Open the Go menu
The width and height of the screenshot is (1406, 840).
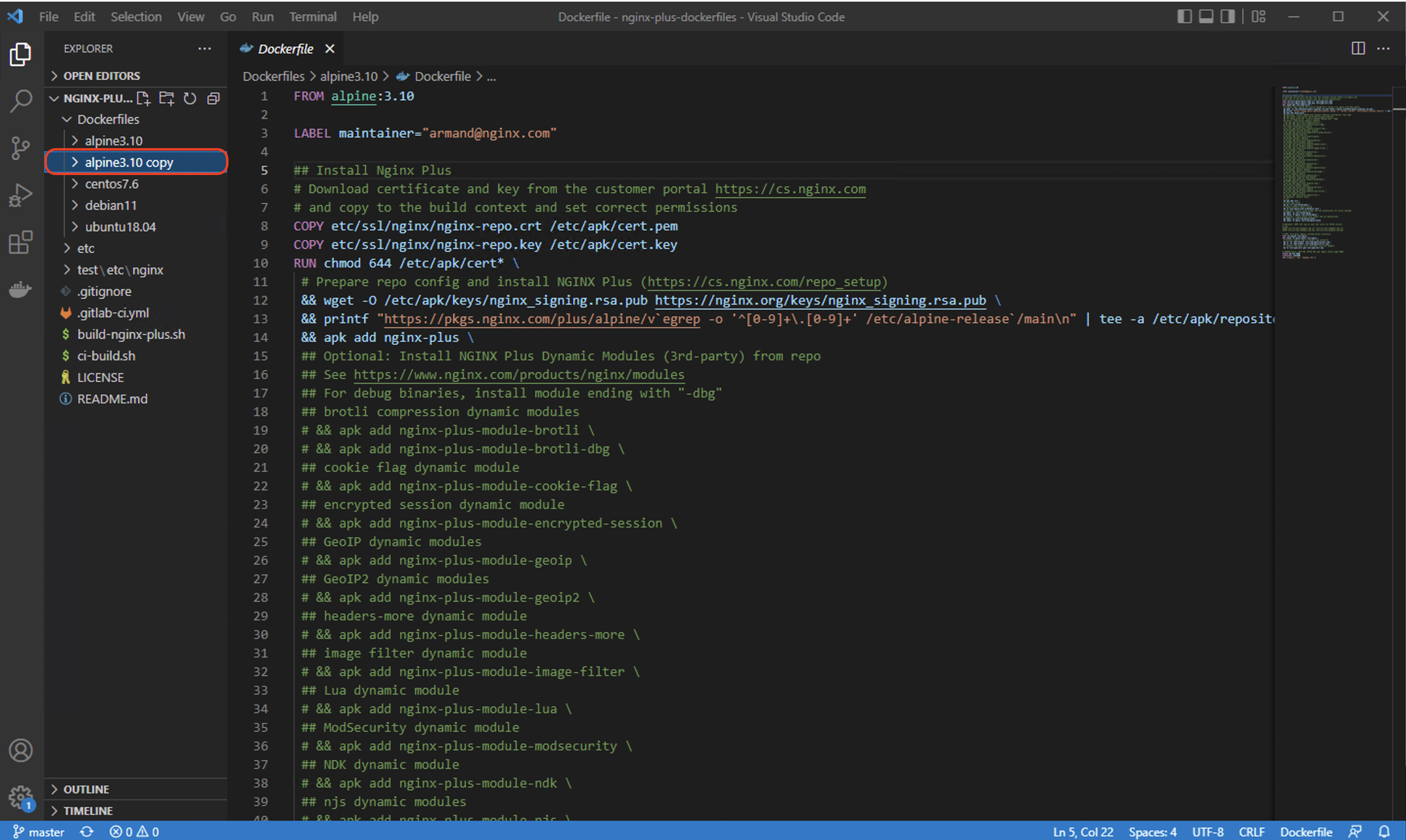click(x=227, y=17)
